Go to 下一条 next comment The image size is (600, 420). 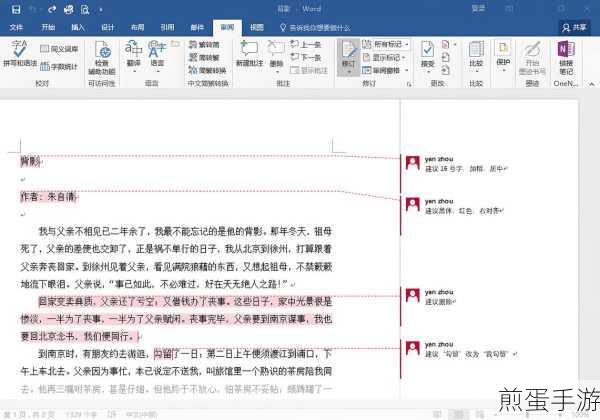click(305, 57)
